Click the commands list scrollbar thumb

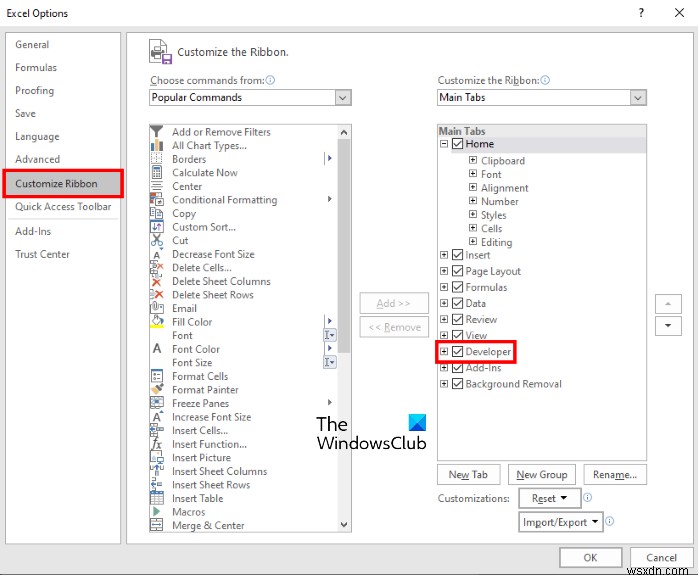344,246
